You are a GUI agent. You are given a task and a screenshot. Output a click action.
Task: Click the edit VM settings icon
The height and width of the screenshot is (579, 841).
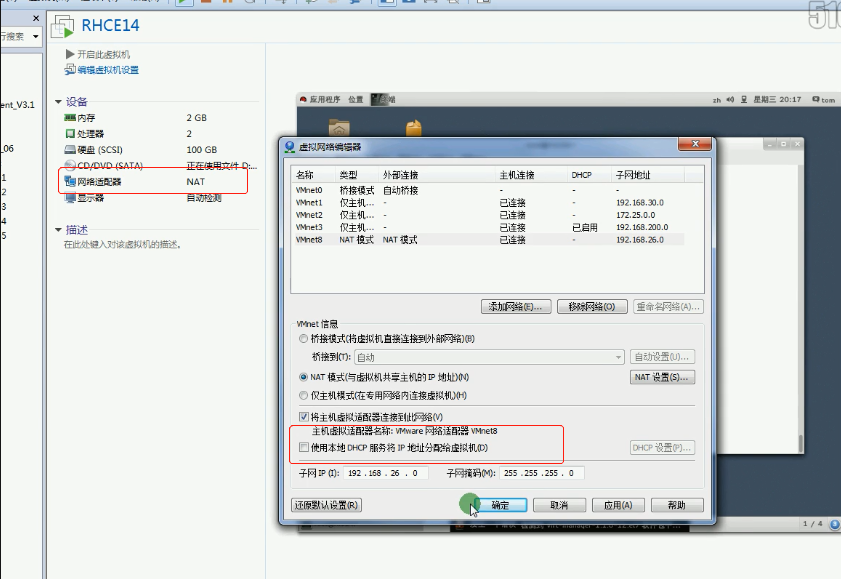70,70
